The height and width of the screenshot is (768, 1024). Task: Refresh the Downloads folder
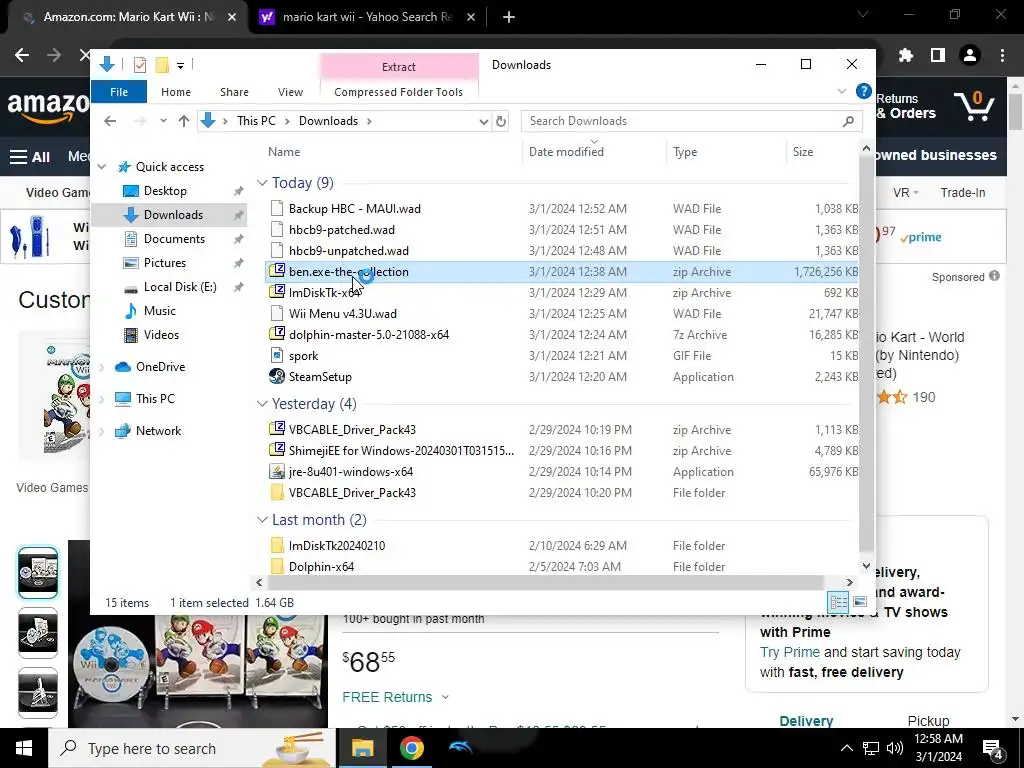coord(501,121)
